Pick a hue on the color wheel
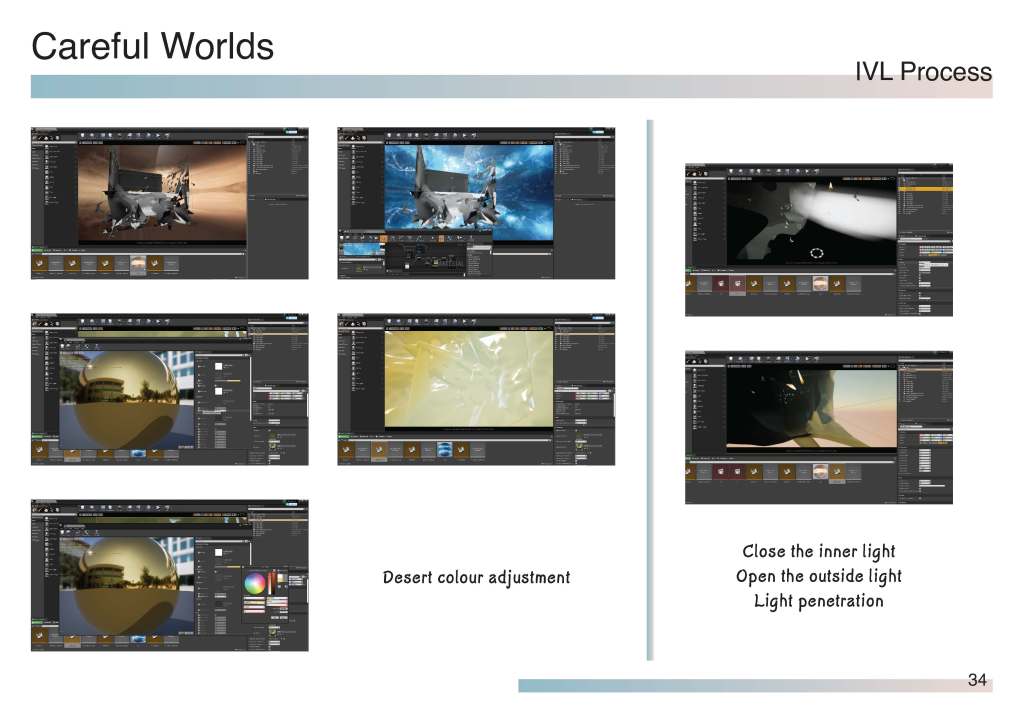Screen dimensions: 1024x723 coord(256,583)
